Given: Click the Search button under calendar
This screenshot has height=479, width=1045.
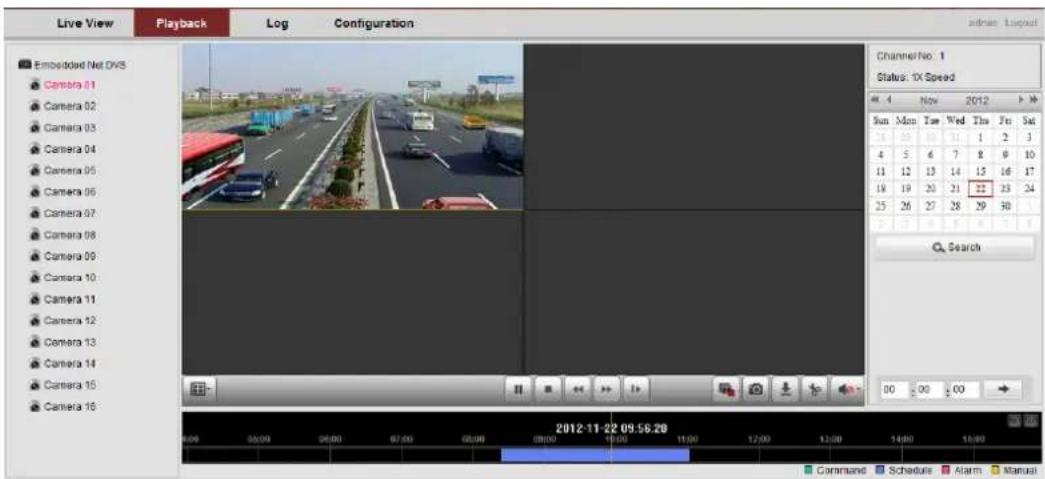Looking at the screenshot, I should 956,247.
